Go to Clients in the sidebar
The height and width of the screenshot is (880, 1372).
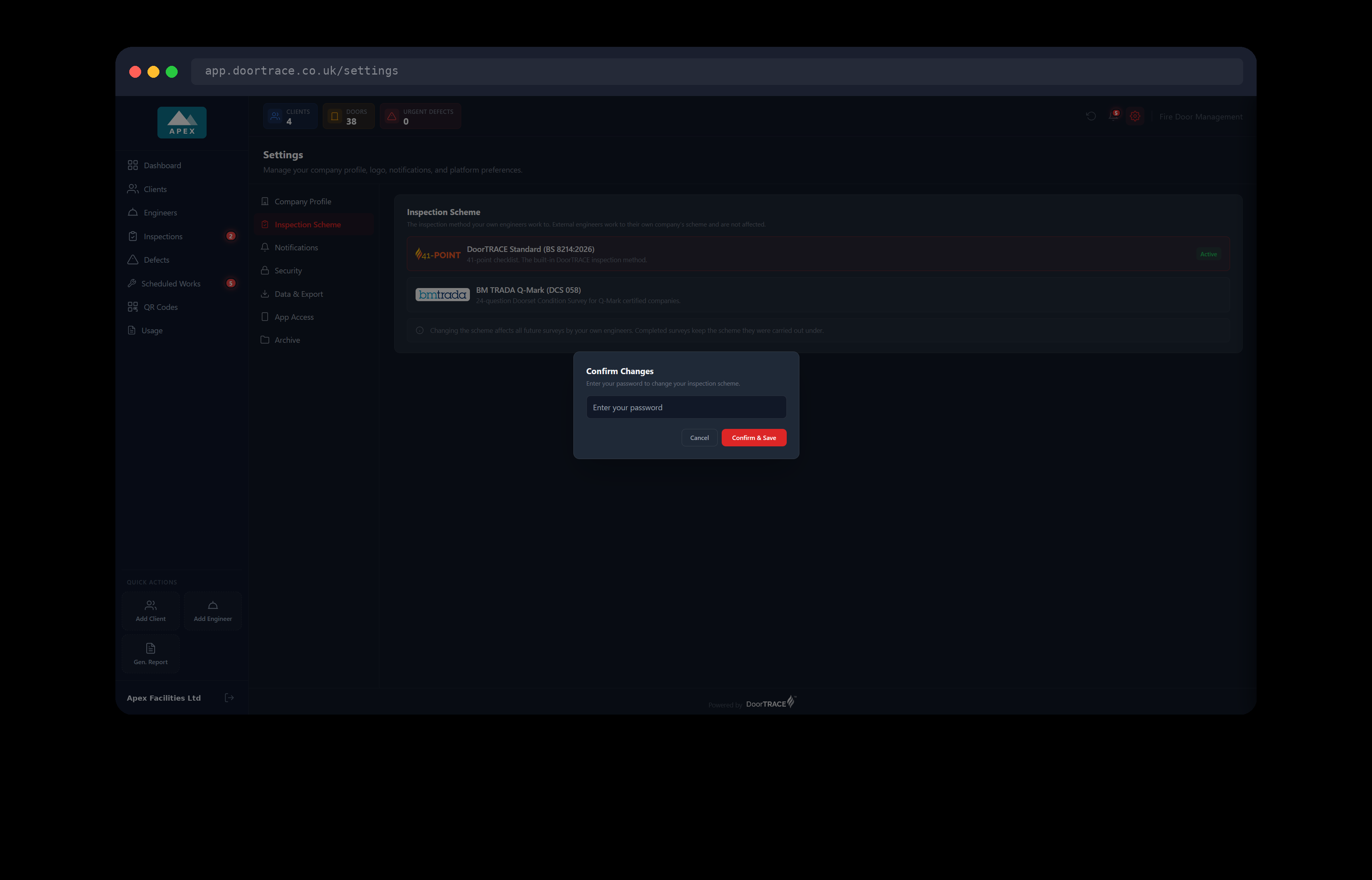click(182, 189)
